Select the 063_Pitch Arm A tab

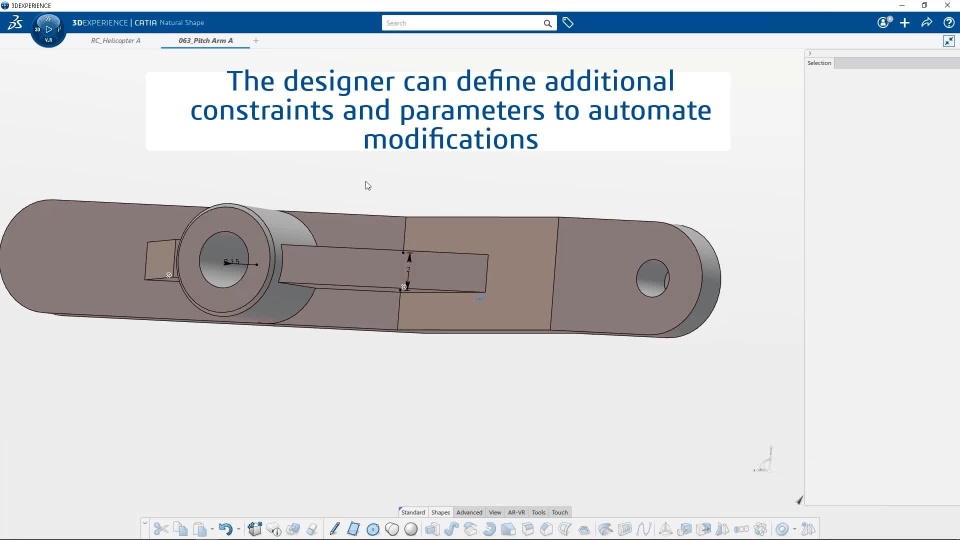pos(206,40)
